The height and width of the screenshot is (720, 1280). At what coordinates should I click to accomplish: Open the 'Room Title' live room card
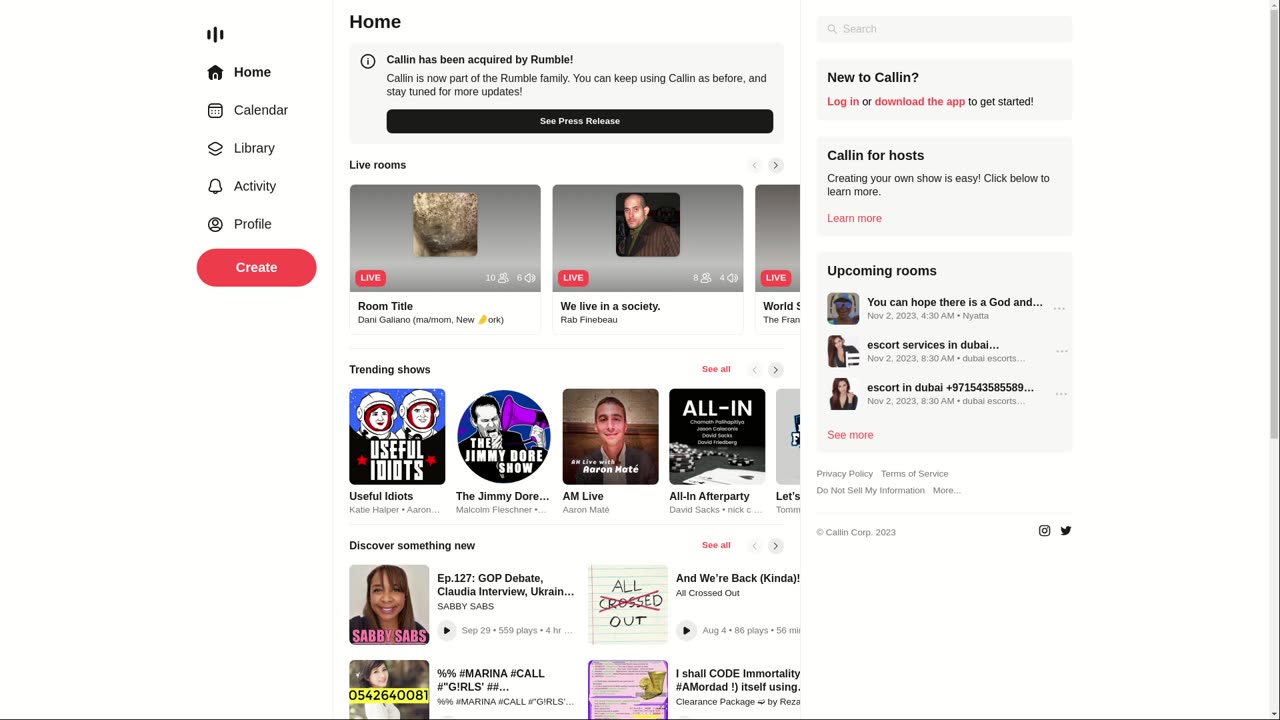pos(445,259)
